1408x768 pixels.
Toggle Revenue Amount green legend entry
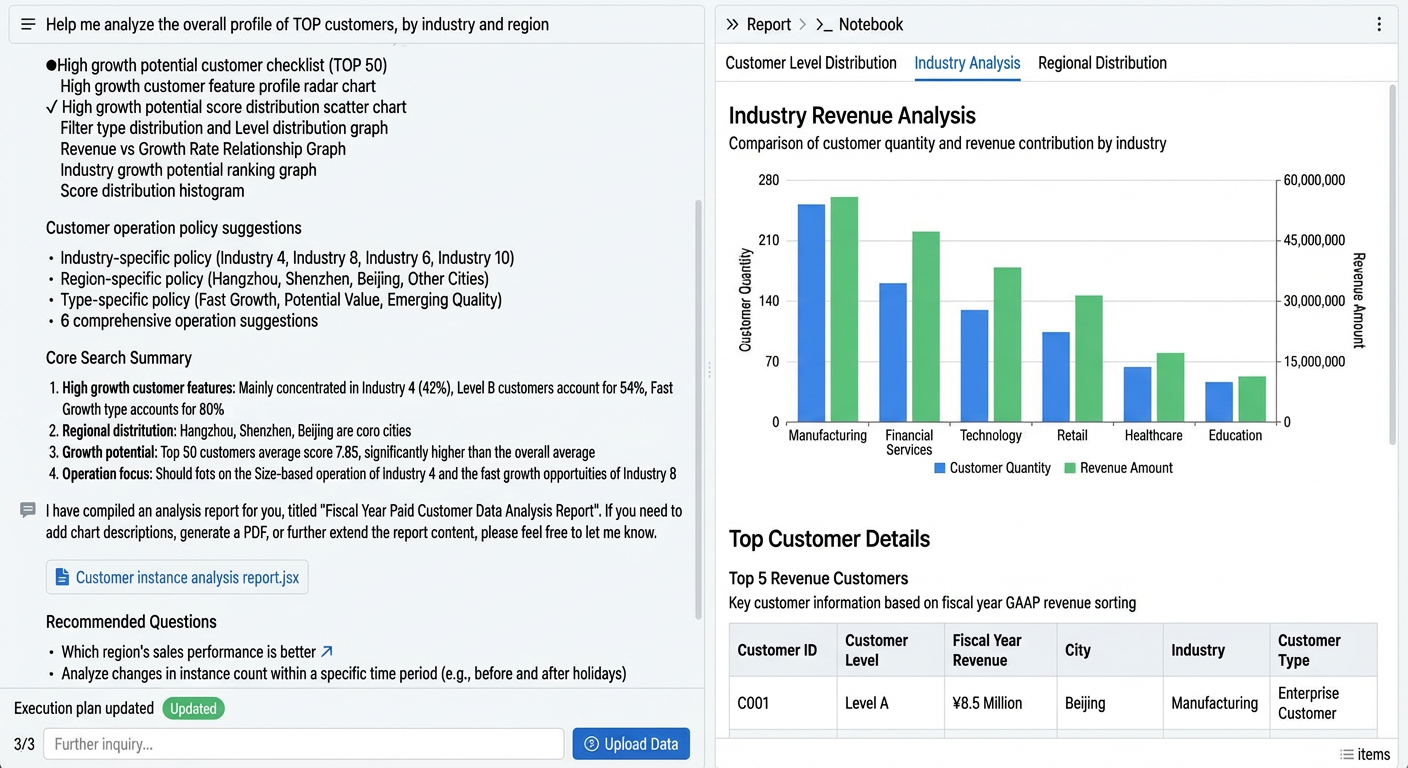[1118, 468]
